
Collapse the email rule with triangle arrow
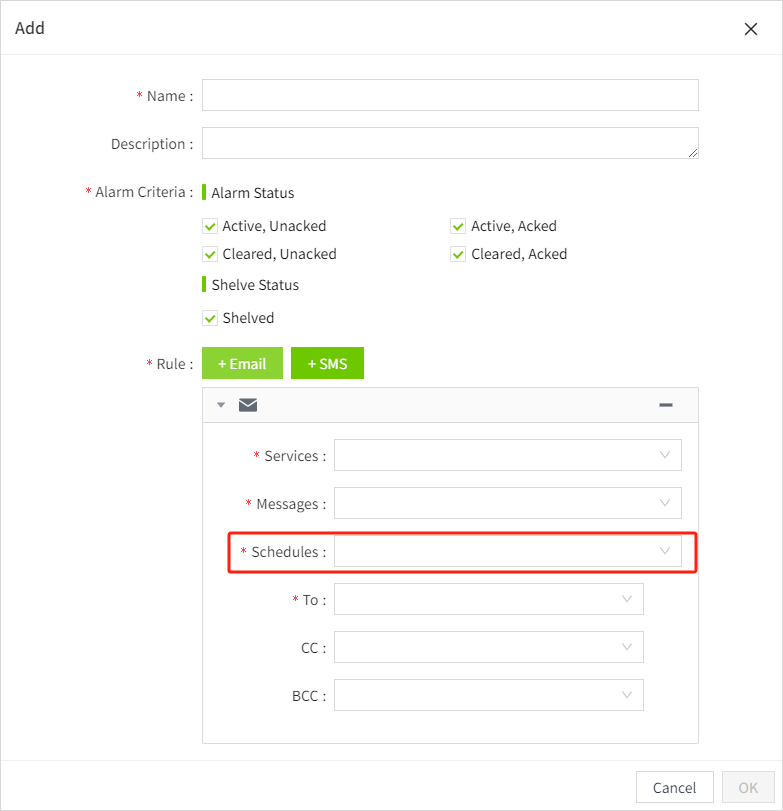tap(221, 405)
